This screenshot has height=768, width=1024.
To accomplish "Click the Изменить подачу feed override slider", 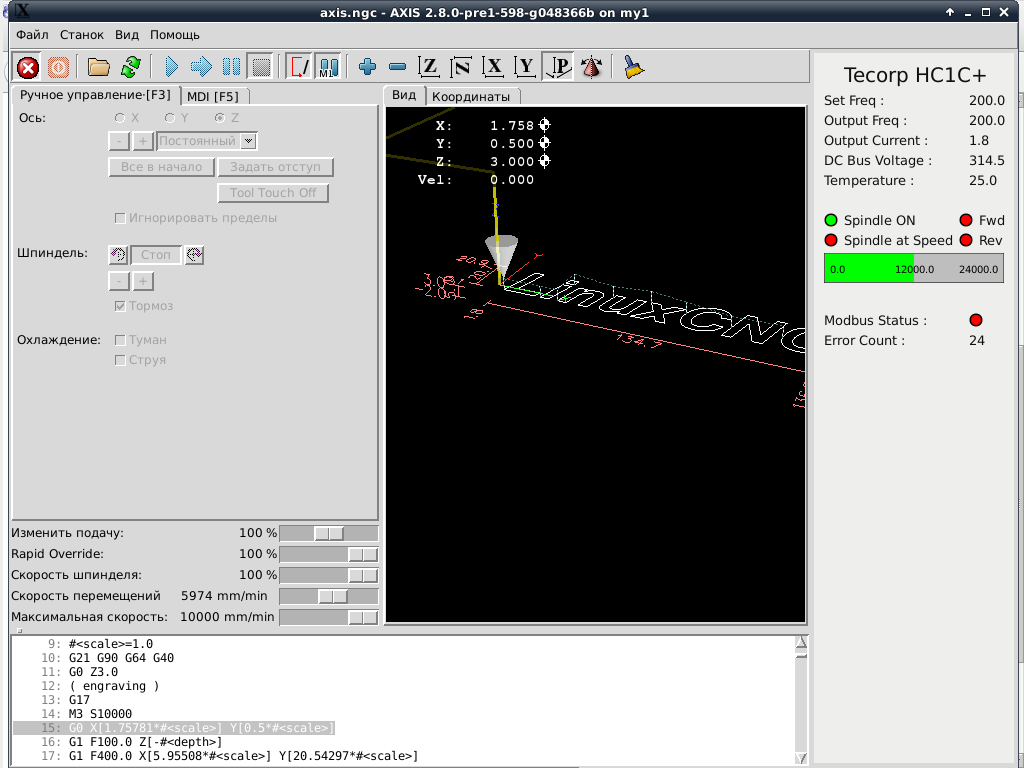I will coord(328,534).
